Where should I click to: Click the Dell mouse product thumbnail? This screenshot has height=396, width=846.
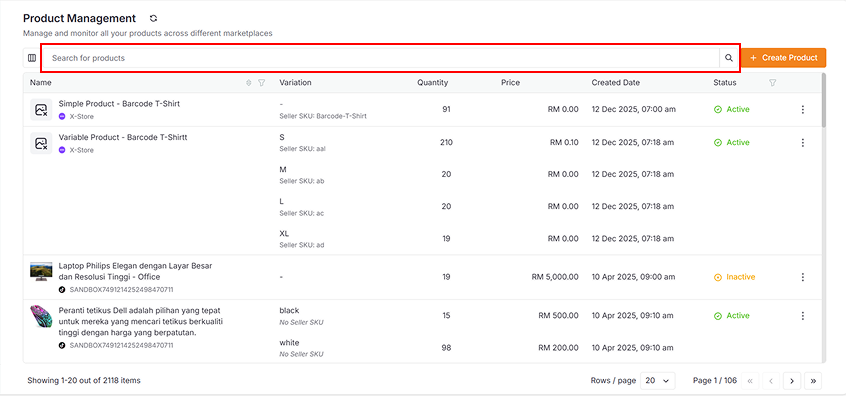[41, 316]
